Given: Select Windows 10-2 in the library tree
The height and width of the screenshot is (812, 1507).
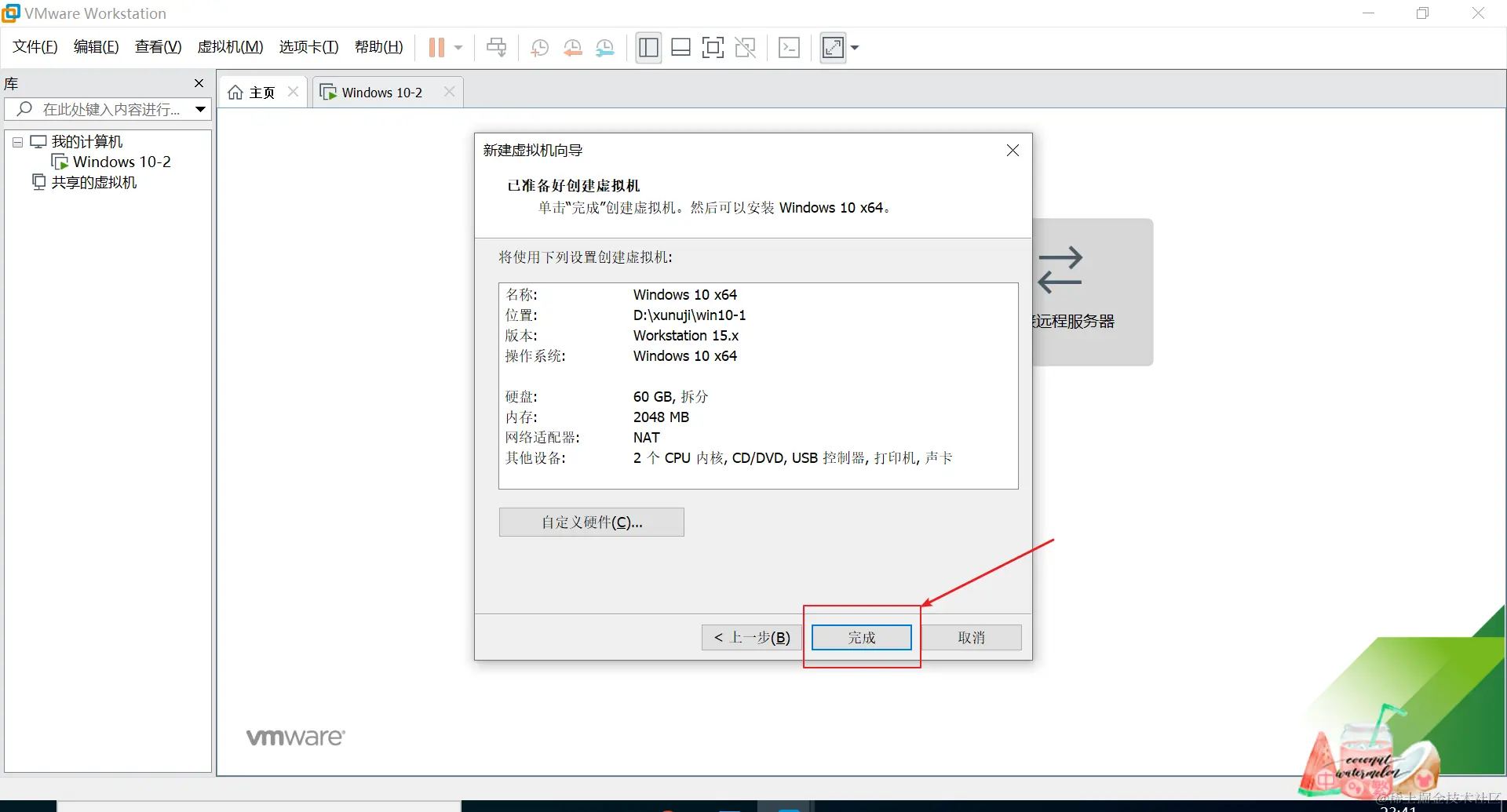Looking at the screenshot, I should pyautogui.click(x=122, y=162).
